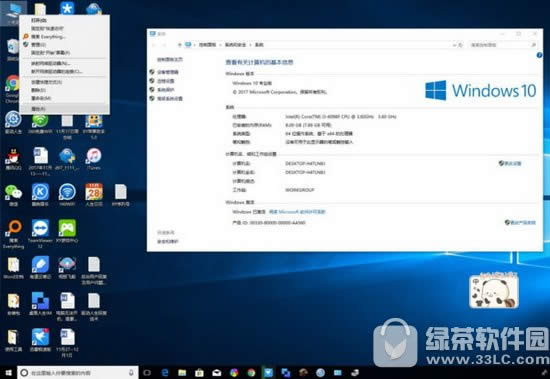Launch Google Chrome from the taskbar
The height and width of the screenshot is (379, 550).
click(251, 372)
